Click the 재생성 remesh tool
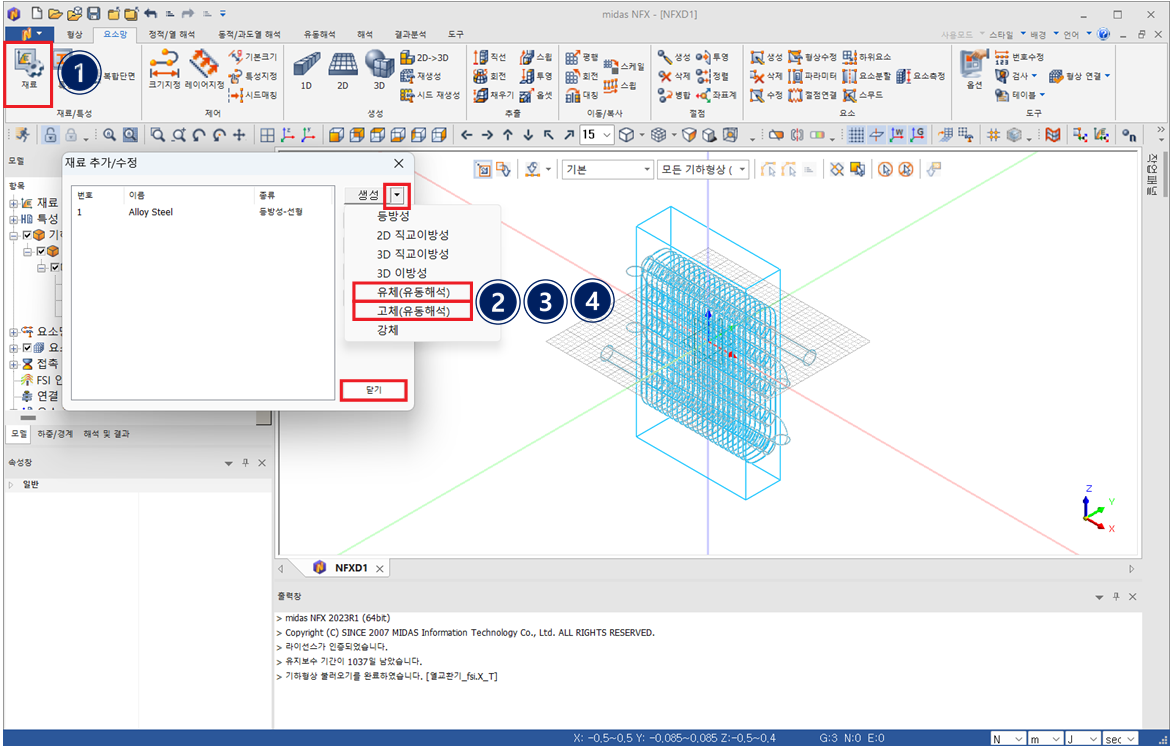This screenshot has width=1170, height=747. pyautogui.click(x=421, y=76)
